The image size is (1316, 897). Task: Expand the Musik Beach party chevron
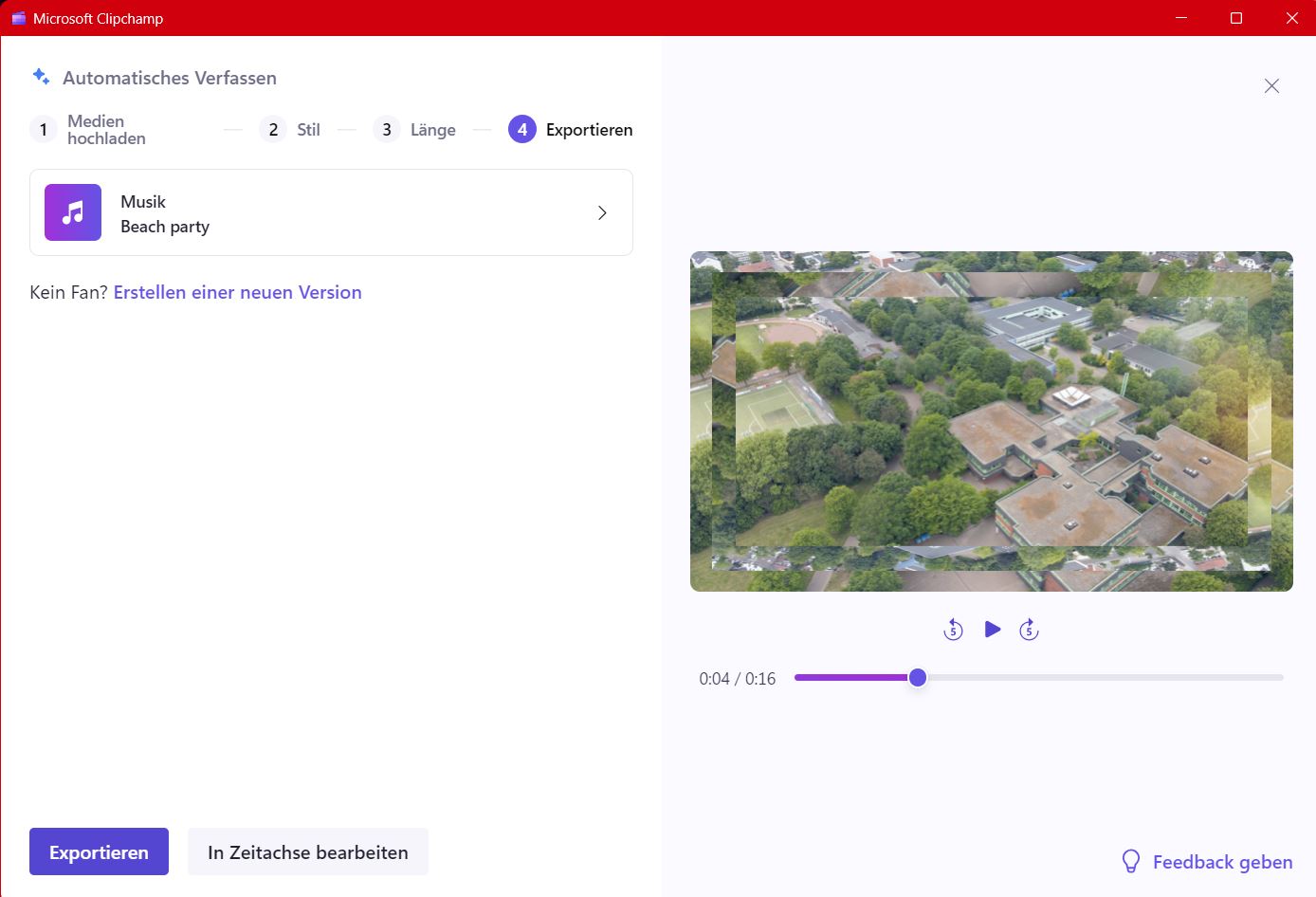tap(602, 213)
